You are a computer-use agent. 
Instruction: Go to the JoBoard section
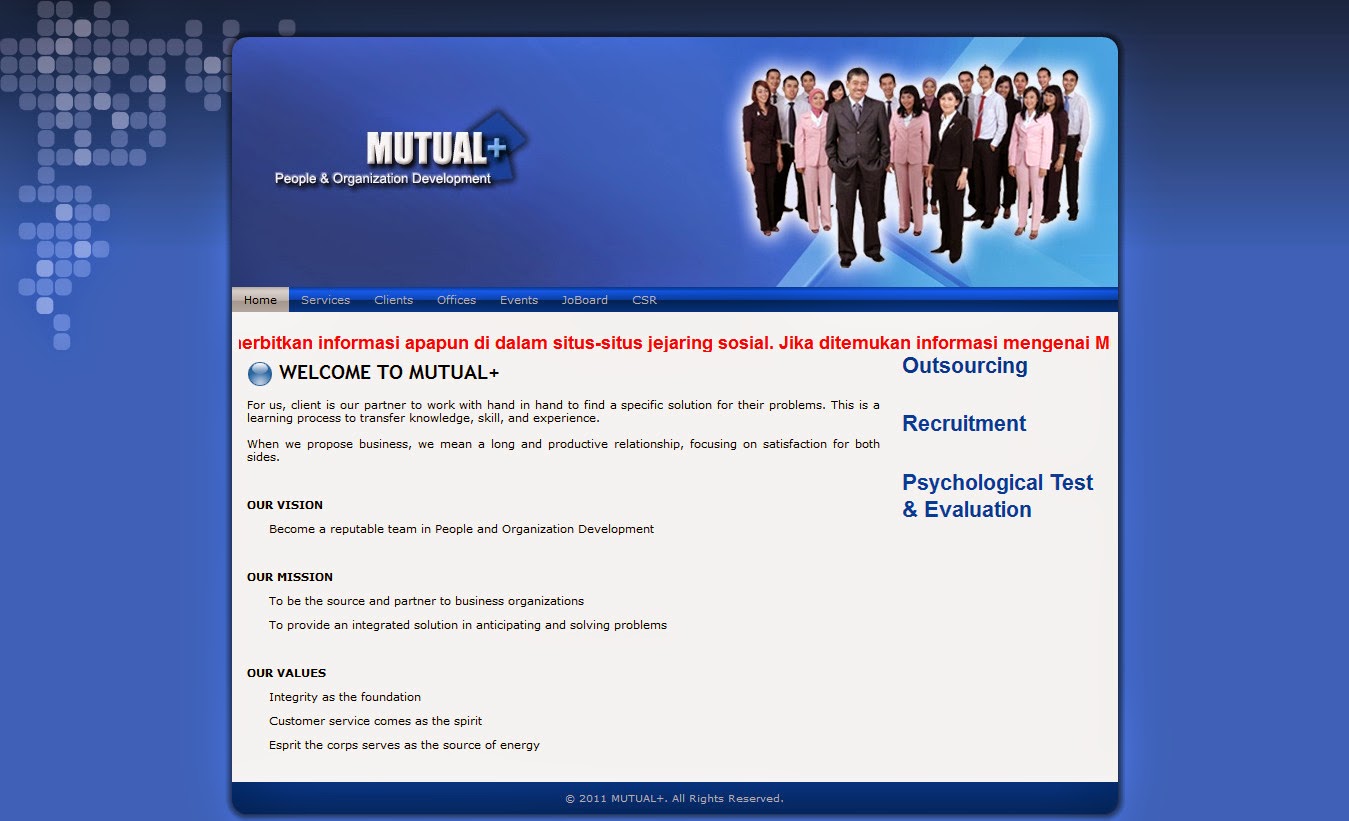point(584,300)
